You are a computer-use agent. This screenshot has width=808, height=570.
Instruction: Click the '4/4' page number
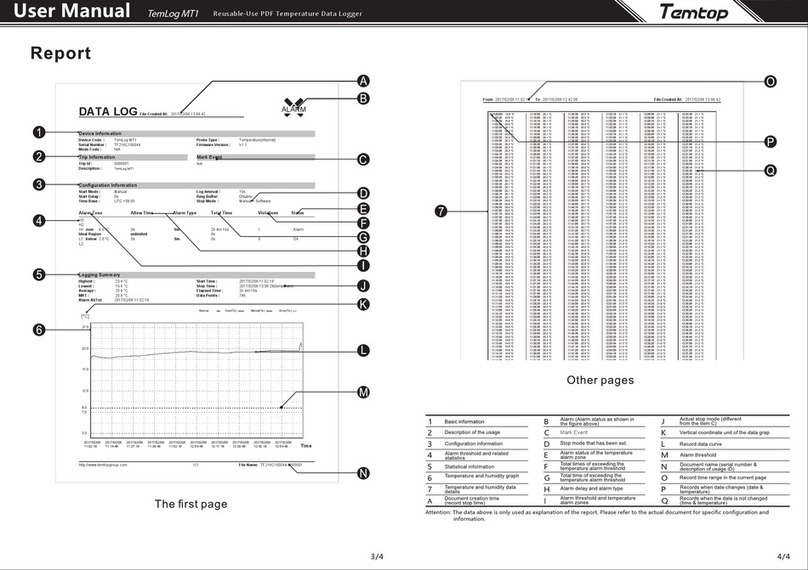tap(783, 557)
